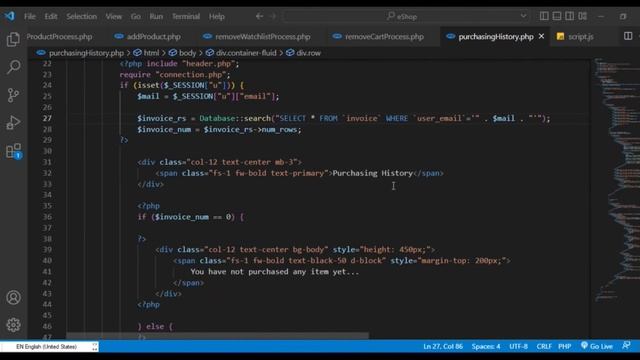Viewport: 640px width, 360px height.
Task: Change language mode via PHP
Action: tap(564, 346)
